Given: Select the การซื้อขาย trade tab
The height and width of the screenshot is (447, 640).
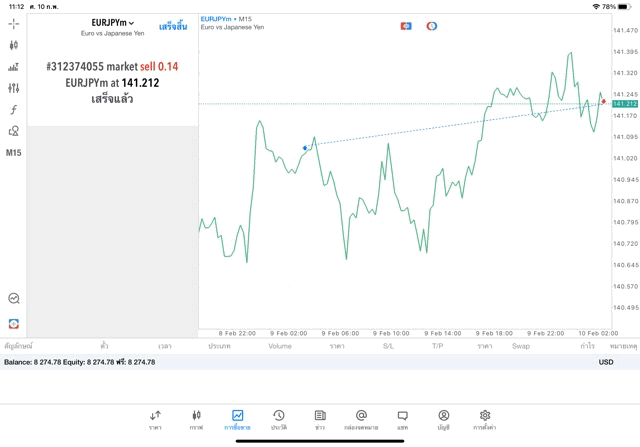Looking at the screenshot, I should (237, 420).
